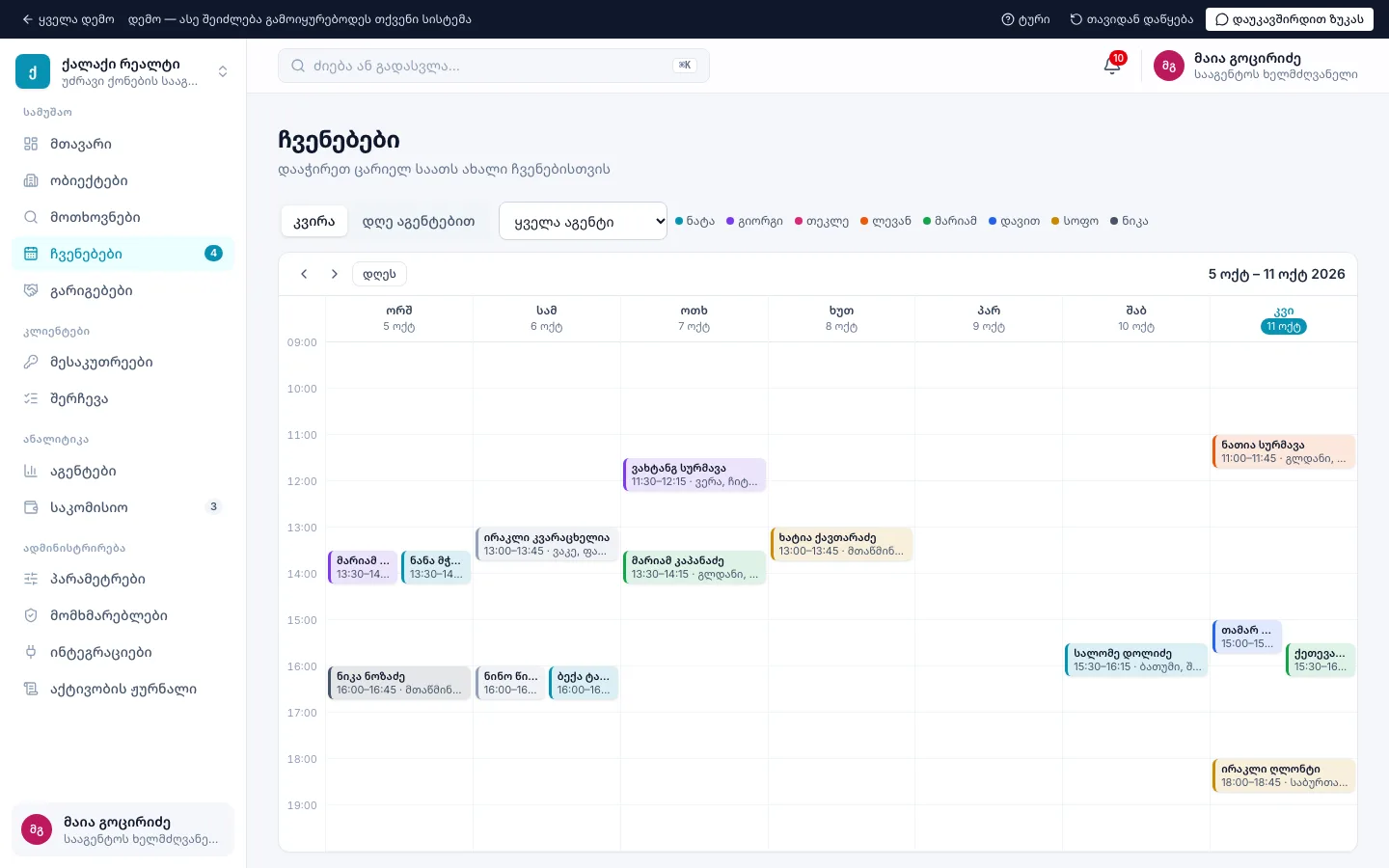Open ვახტანგ სურმავა 11:30 appointment
This screenshot has height=868, width=1389.
click(x=694, y=475)
